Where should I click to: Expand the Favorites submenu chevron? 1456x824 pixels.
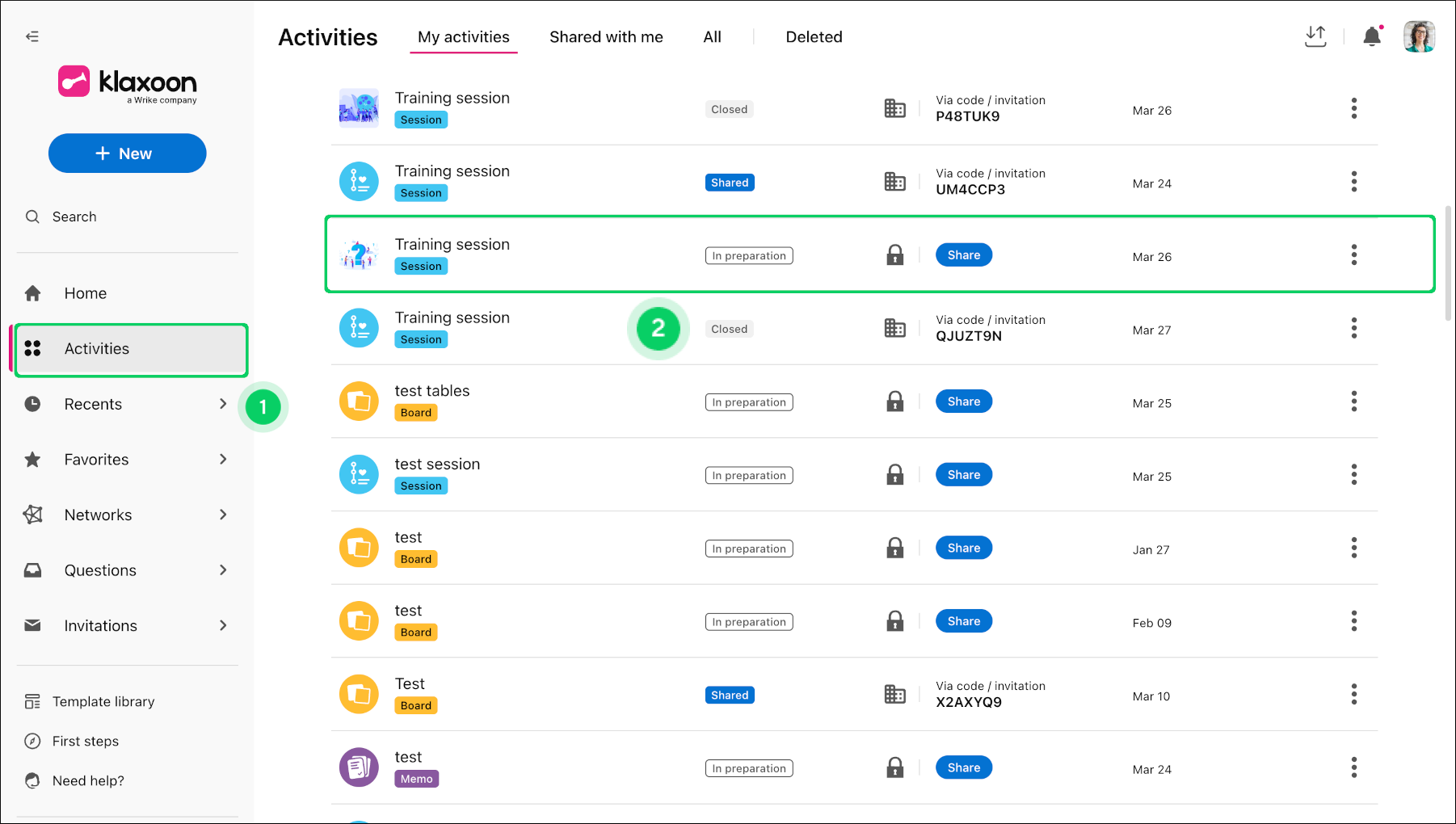(223, 459)
